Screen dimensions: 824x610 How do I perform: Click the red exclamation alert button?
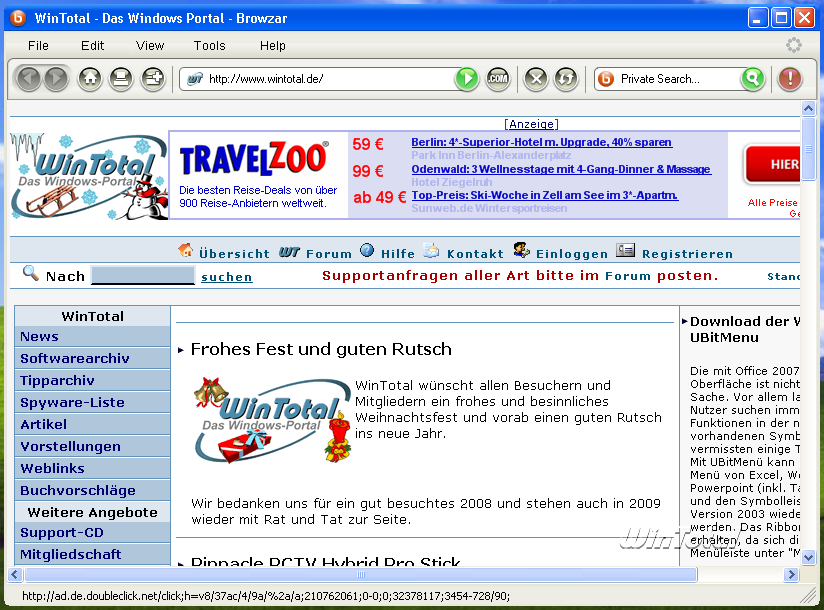coord(790,79)
